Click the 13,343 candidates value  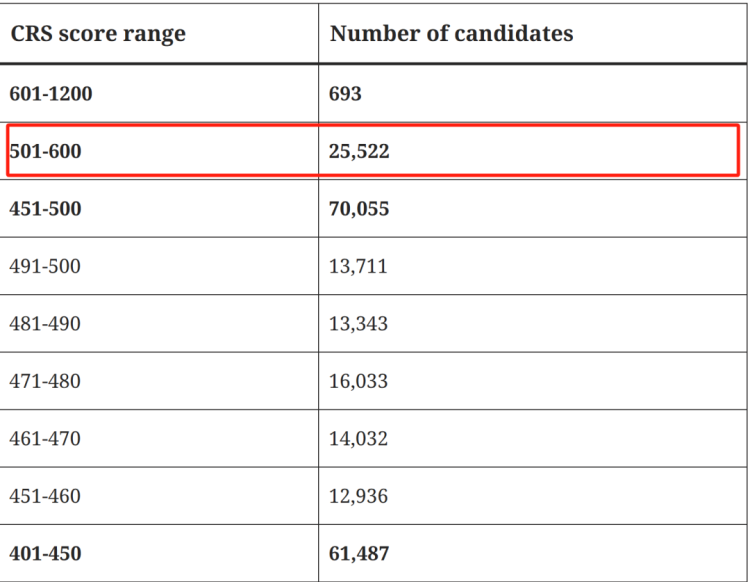click(358, 324)
